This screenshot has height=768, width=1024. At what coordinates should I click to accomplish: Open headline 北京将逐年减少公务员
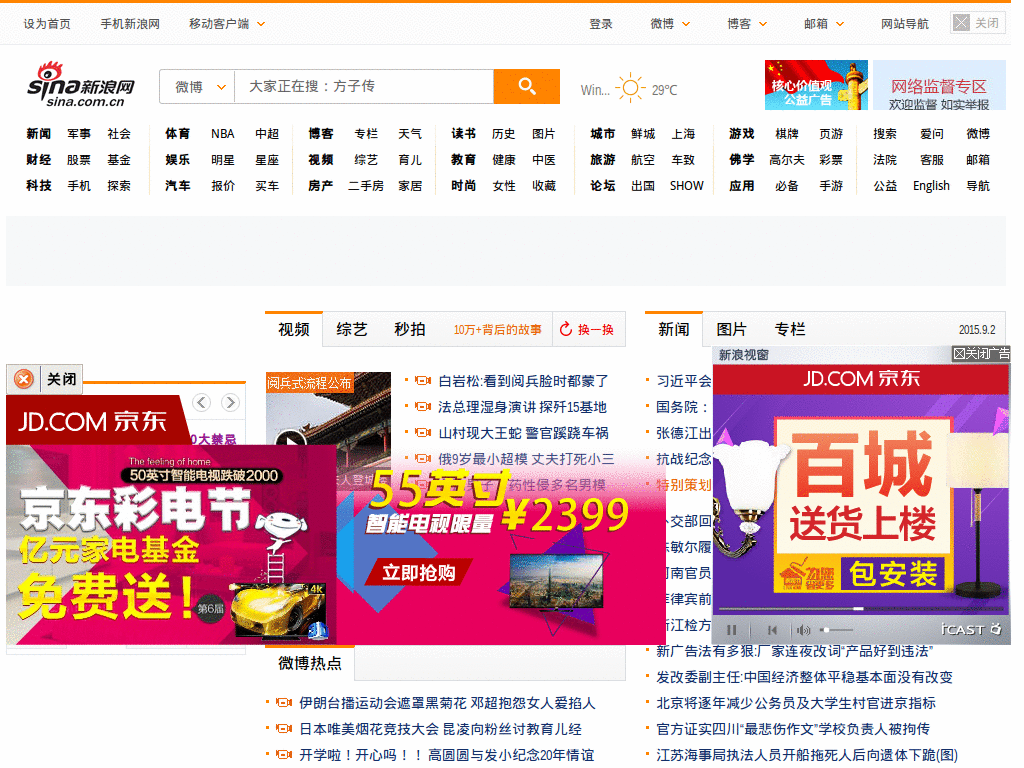(x=795, y=703)
